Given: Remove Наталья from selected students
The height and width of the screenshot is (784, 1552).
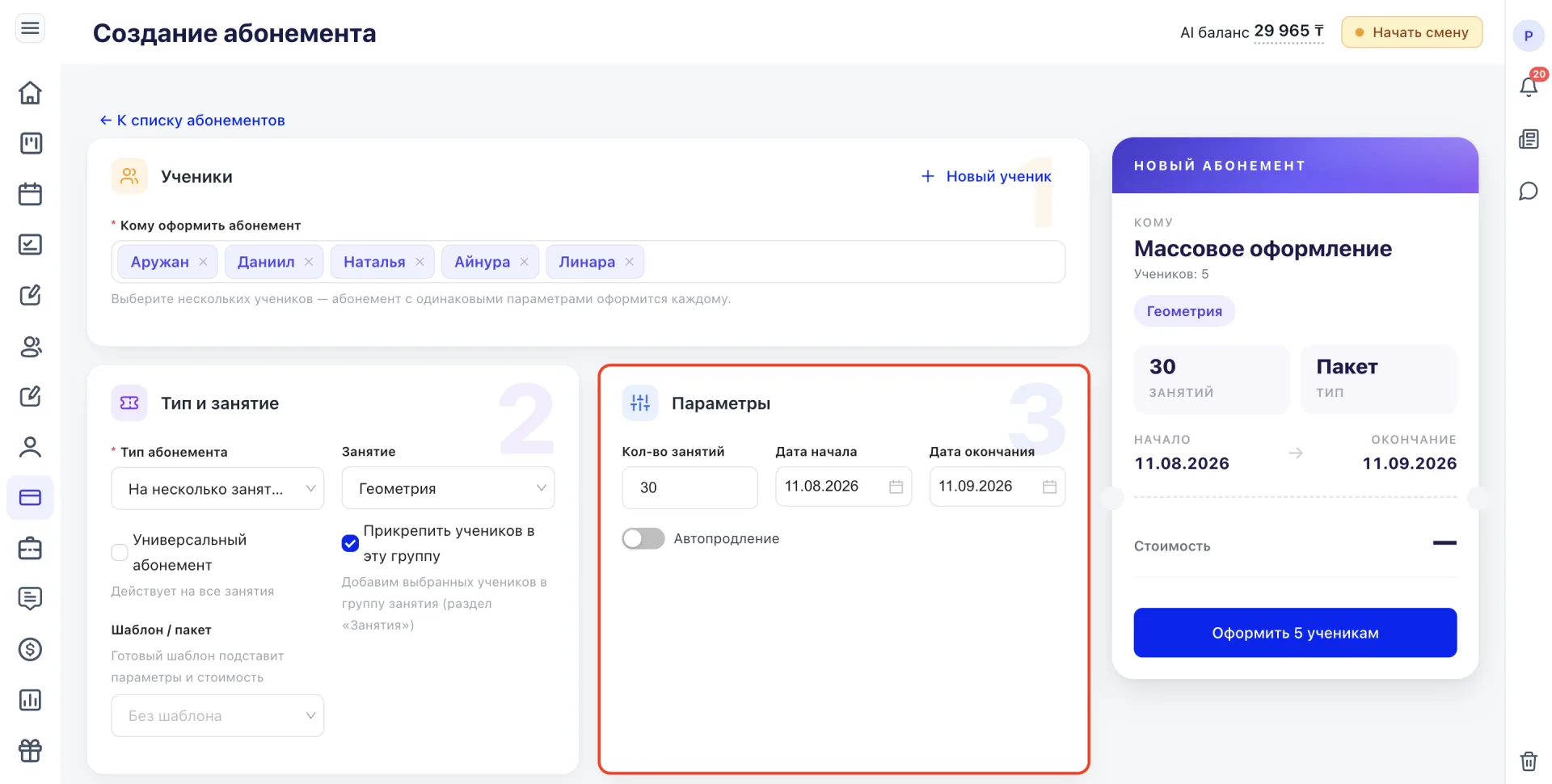Looking at the screenshot, I should [420, 262].
